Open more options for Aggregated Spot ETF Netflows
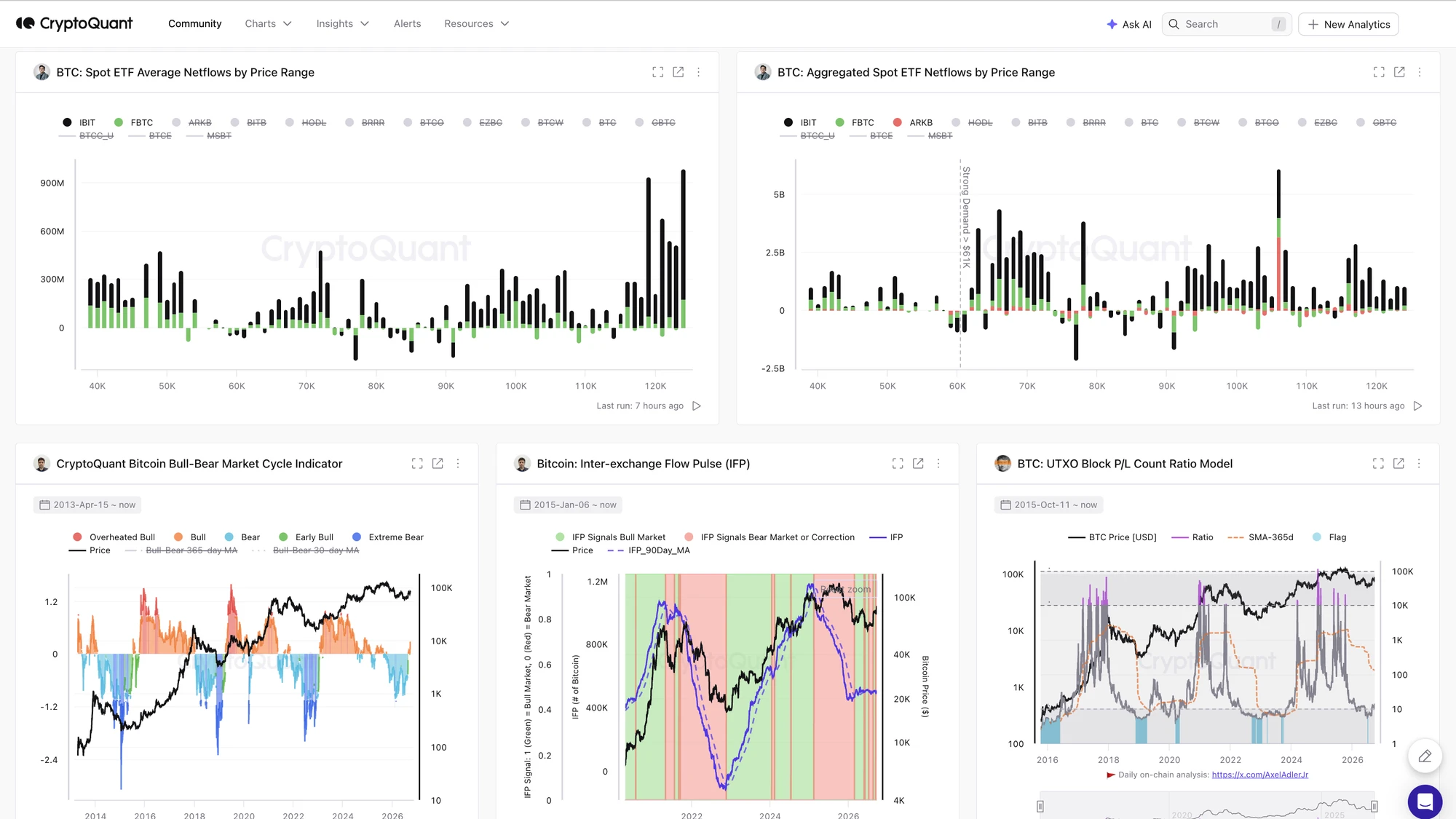This screenshot has height=819, width=1456. click(x=1420, y=72)
